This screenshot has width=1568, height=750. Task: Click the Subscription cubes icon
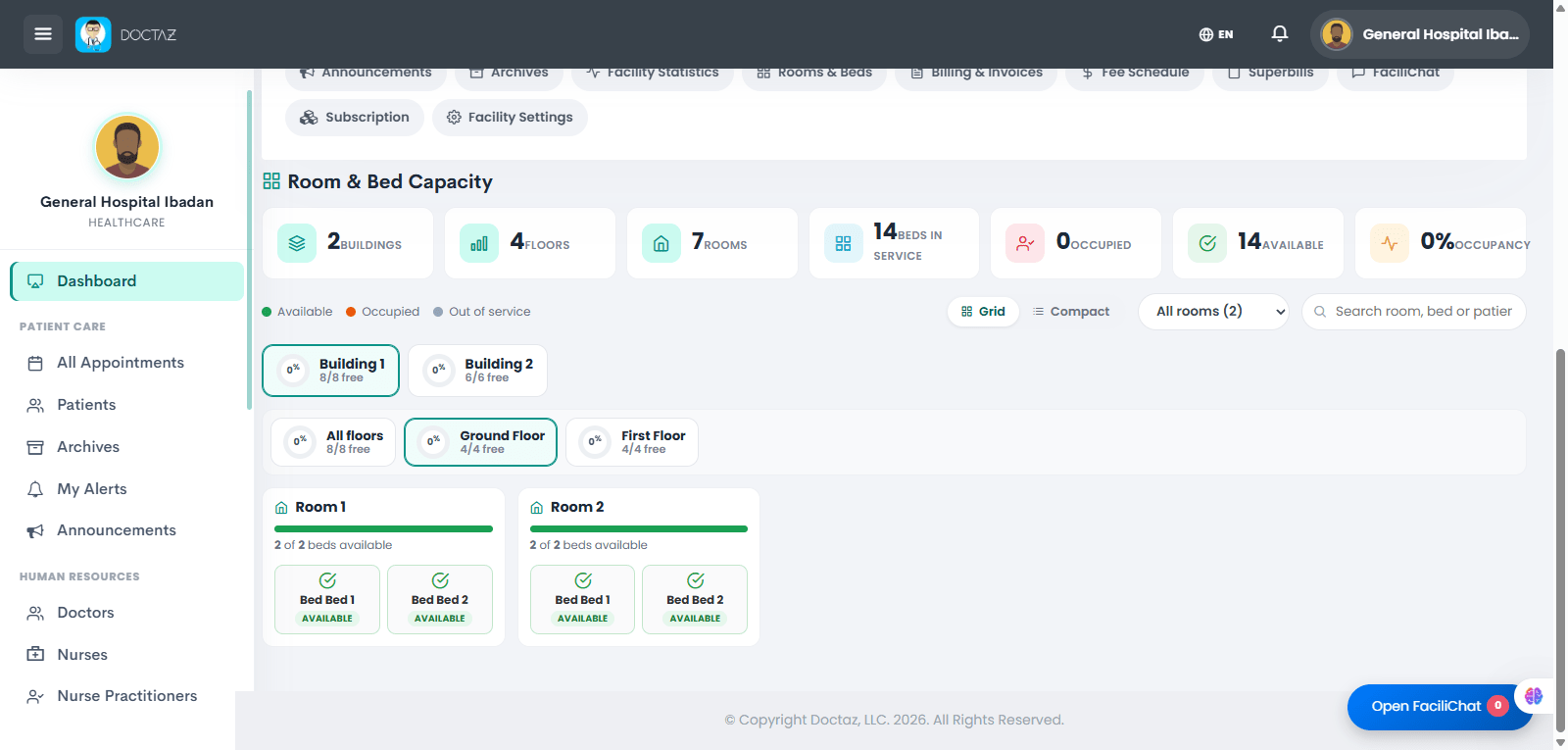(309, 118)
